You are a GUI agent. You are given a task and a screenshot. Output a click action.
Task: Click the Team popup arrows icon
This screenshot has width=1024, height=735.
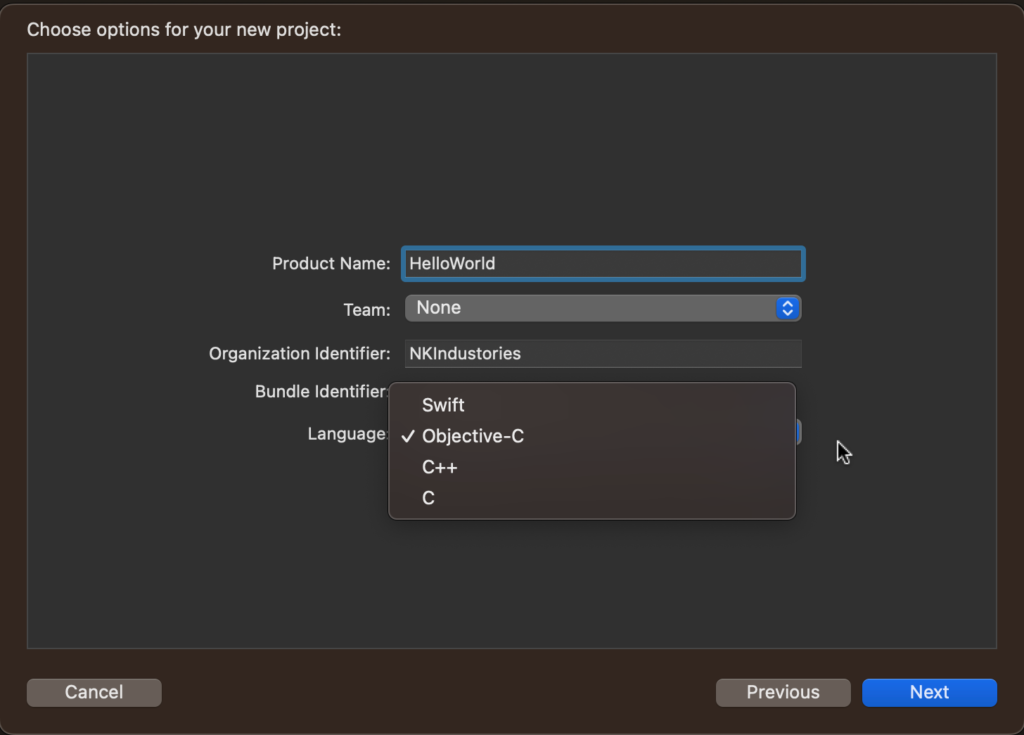coord(788,308)
